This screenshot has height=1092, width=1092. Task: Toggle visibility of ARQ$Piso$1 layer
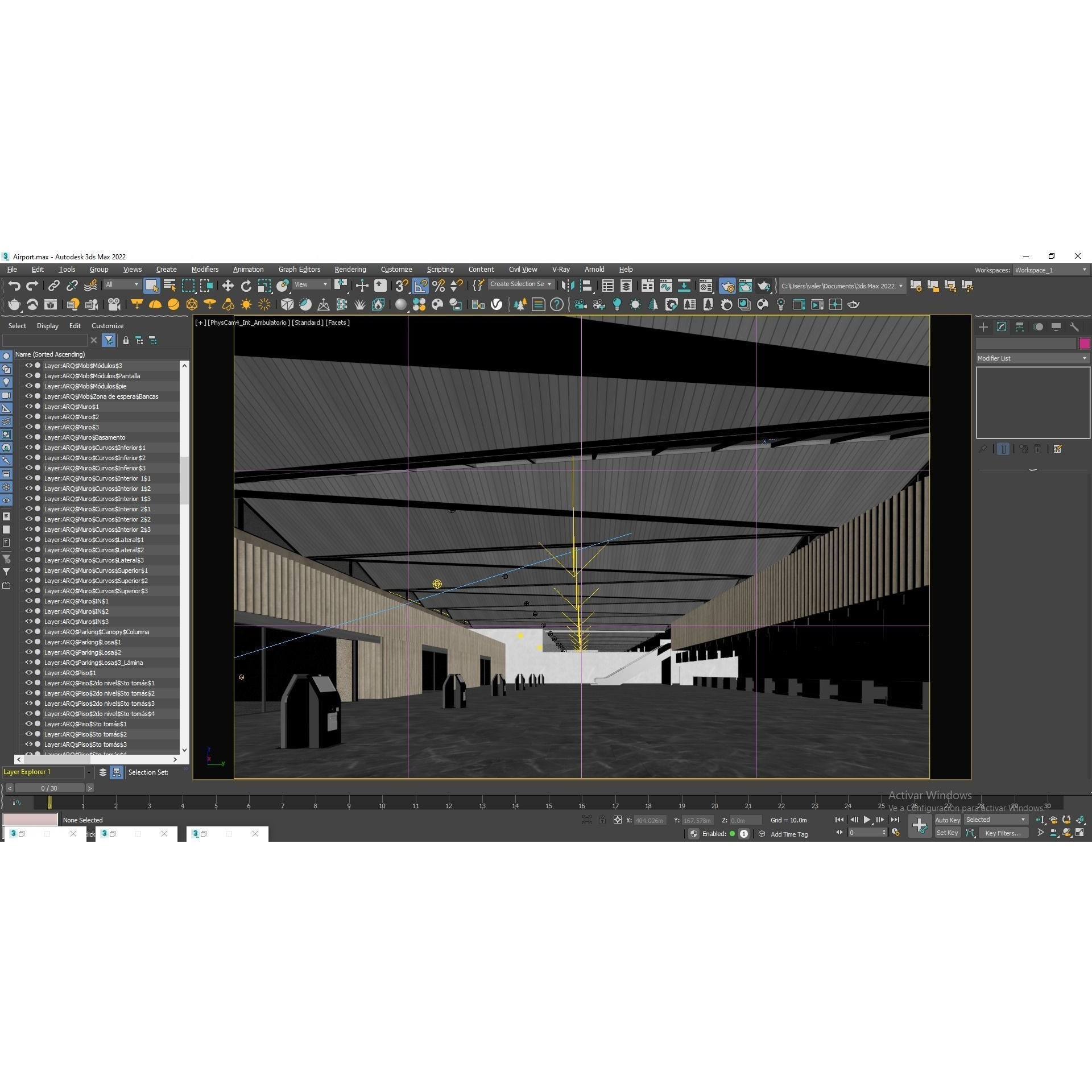coord(28,673)
